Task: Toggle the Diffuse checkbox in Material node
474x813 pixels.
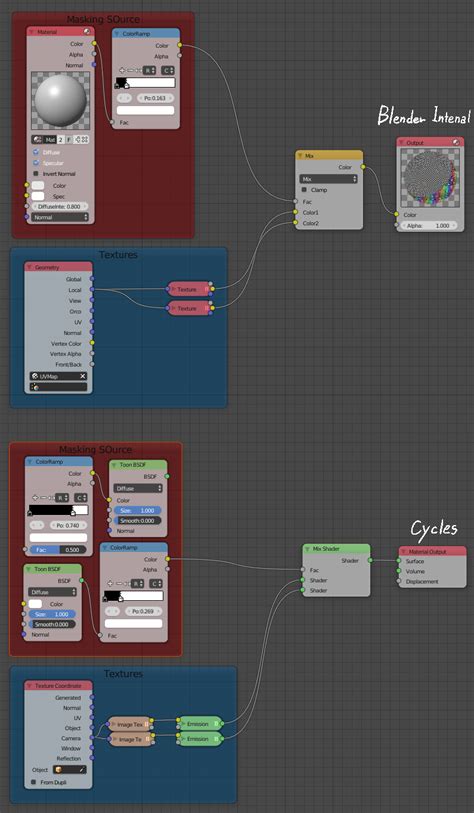Action: 36,152
